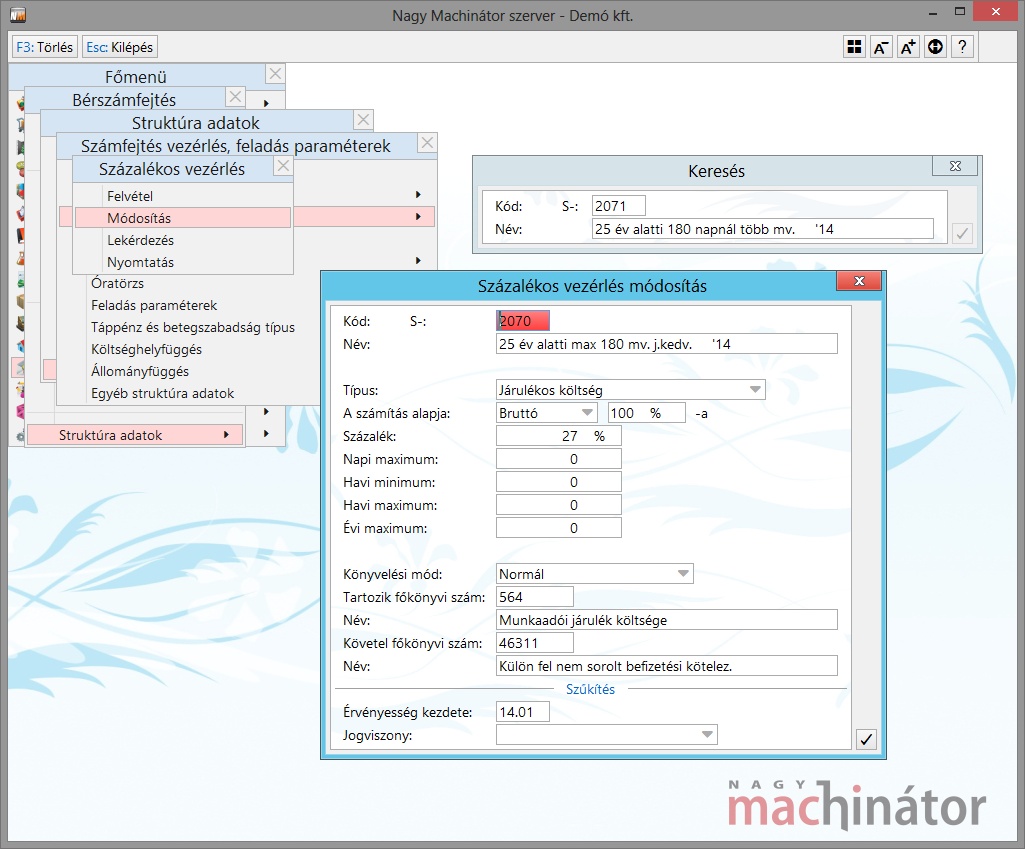The height and width of the screenshot is (849, 1025).
Task: Confirm the modification form with checkmark icon
Action: coord(867,739)
